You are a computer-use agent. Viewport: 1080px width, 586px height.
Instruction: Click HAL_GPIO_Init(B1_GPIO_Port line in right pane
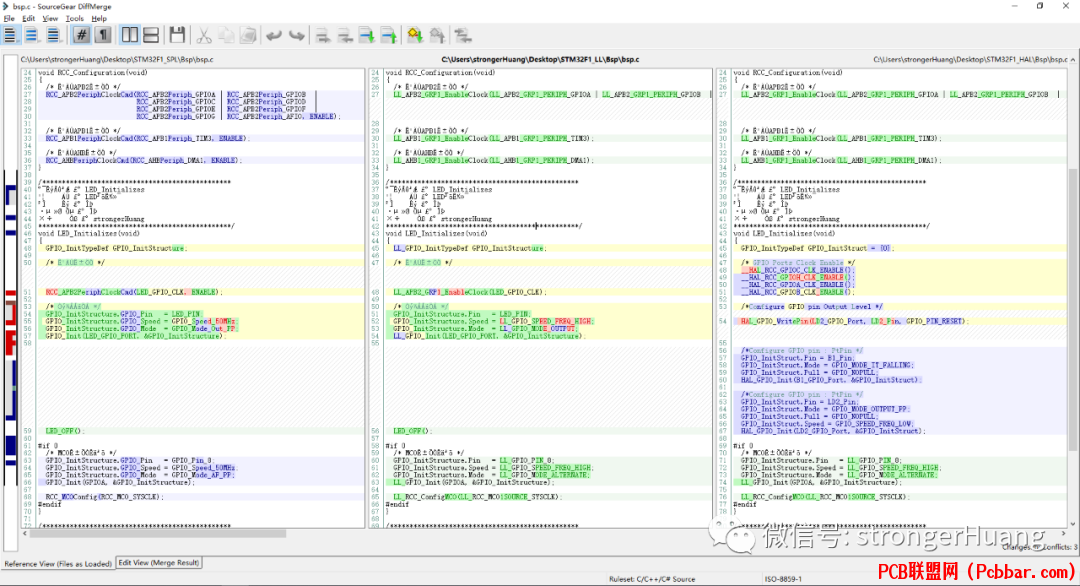point(830,379)
